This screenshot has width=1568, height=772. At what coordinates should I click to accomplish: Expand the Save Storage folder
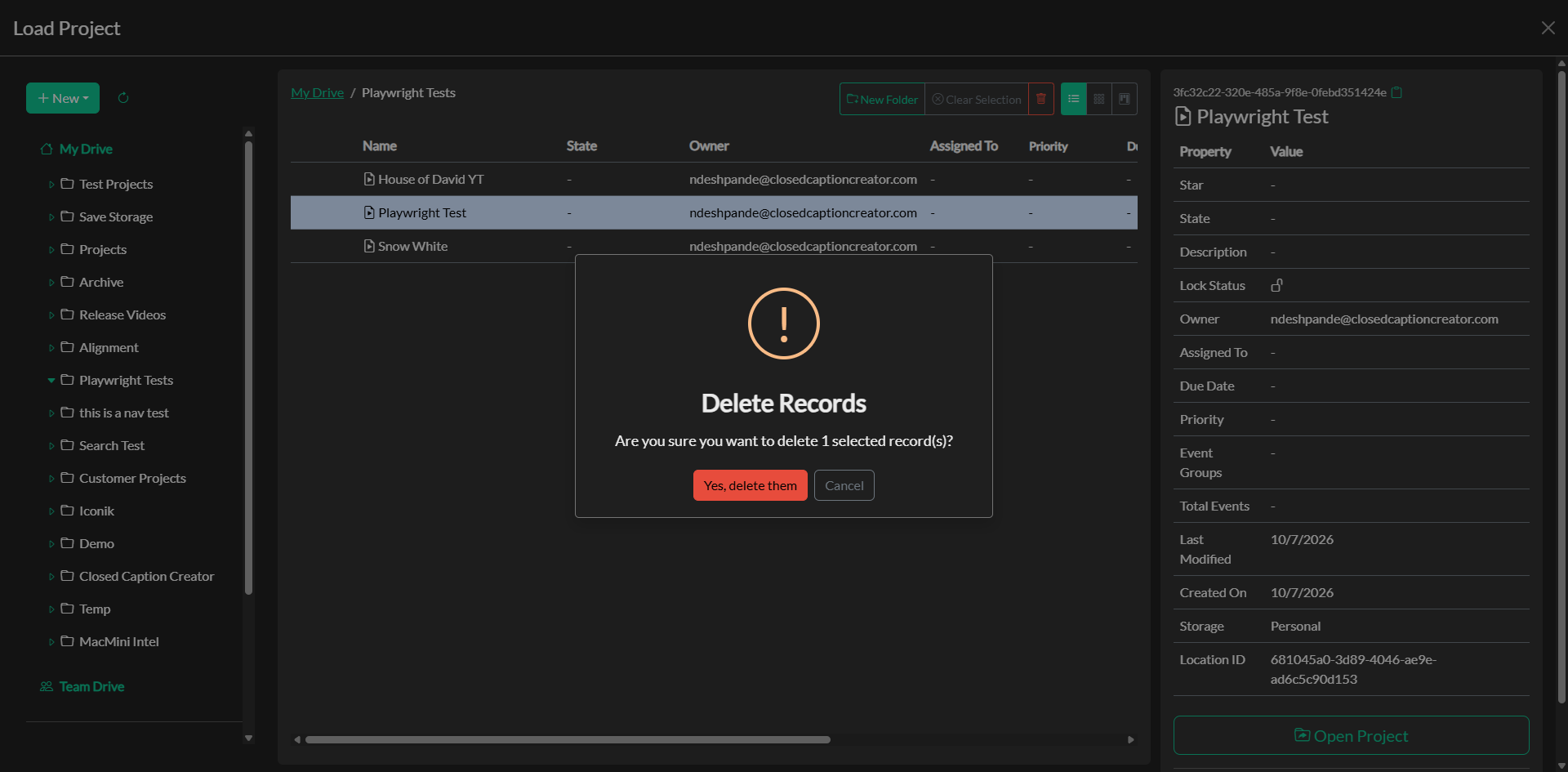coord(51,217)
